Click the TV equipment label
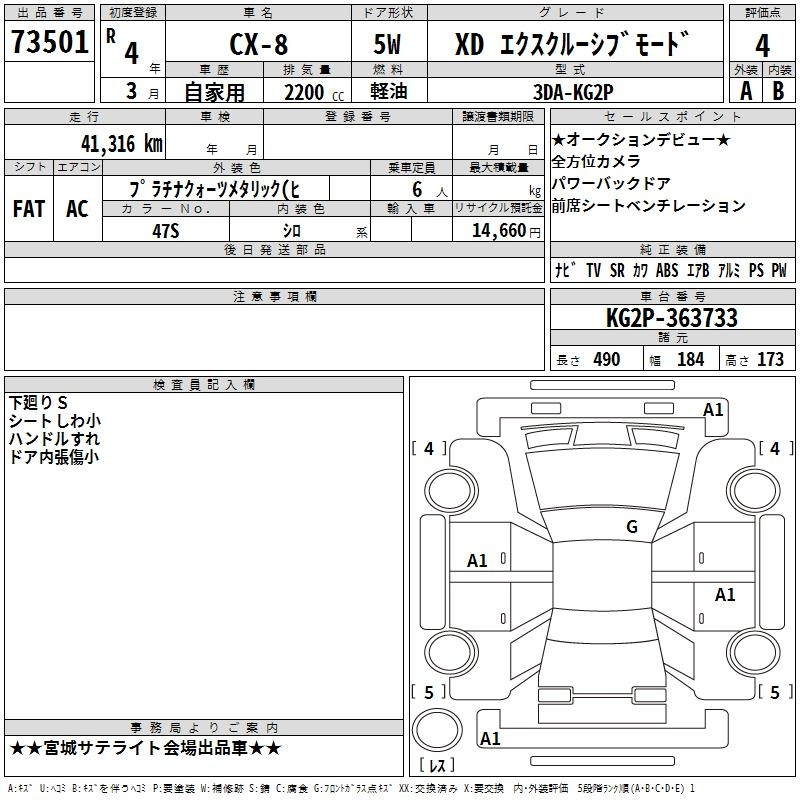This screenshot has height=800, width=800. [x=593, y=271]
